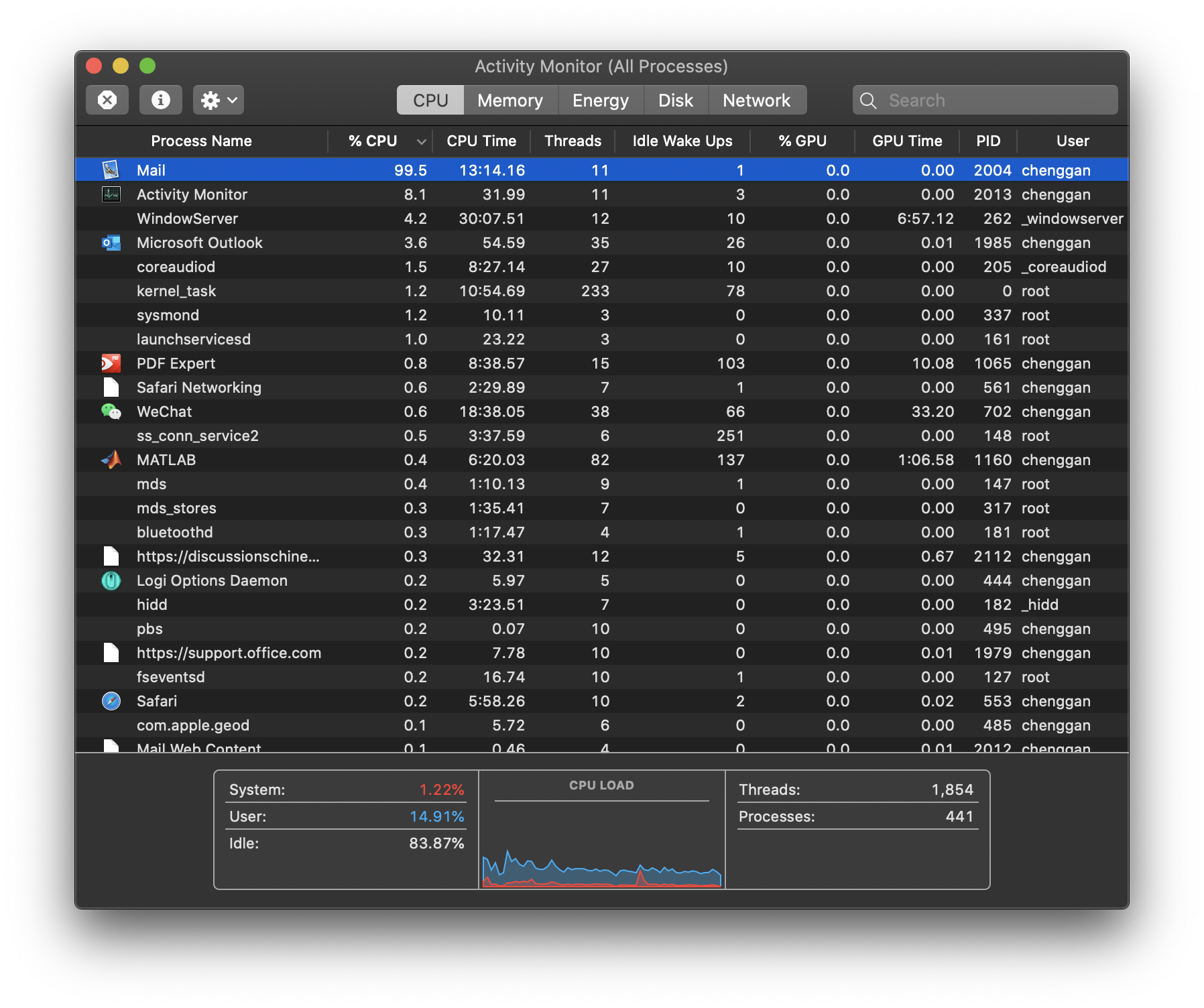Switch to the Memory tab
Viewport: 1204px width, 1008px height.
click(509, 101)
